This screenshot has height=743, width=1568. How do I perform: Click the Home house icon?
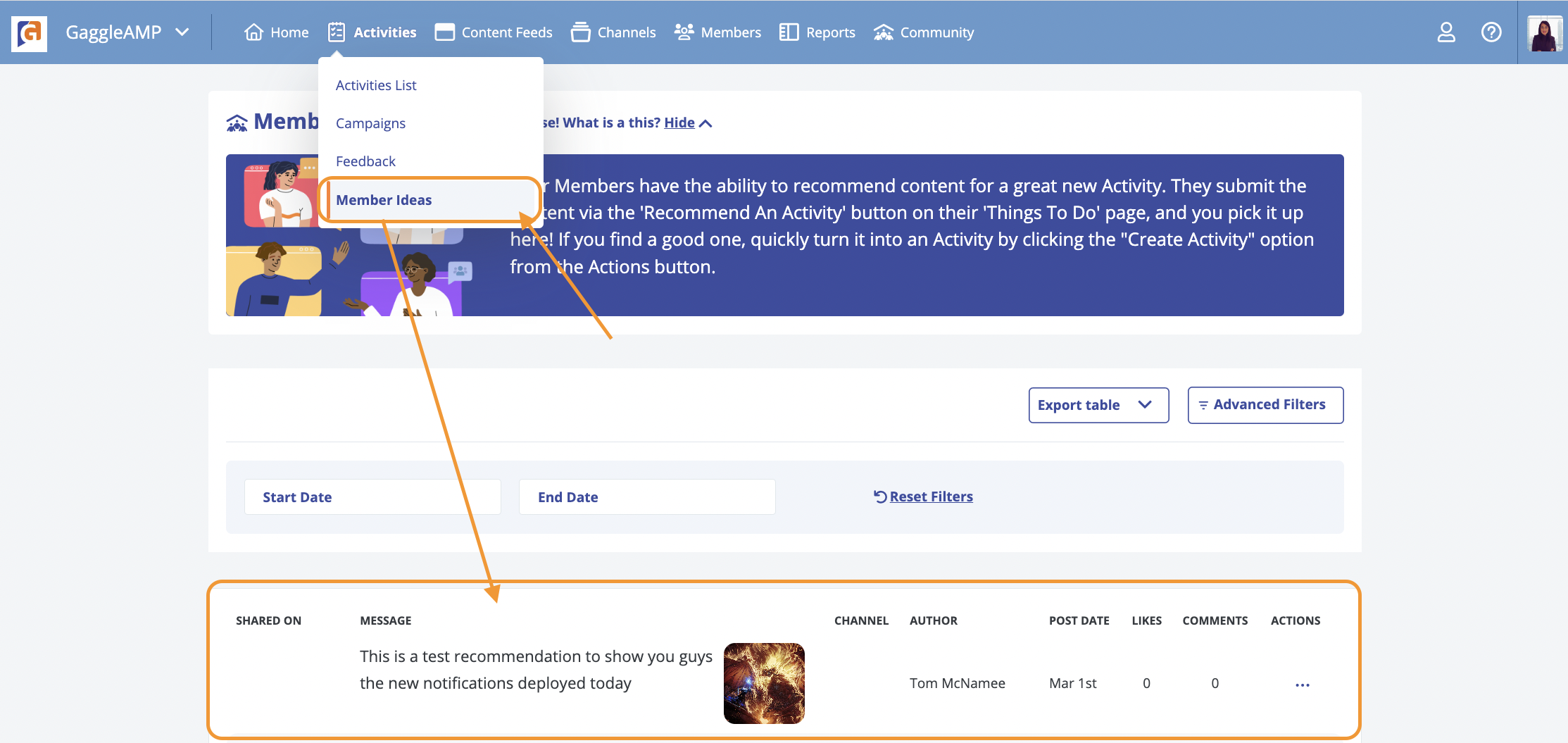(x=253, y=32)
